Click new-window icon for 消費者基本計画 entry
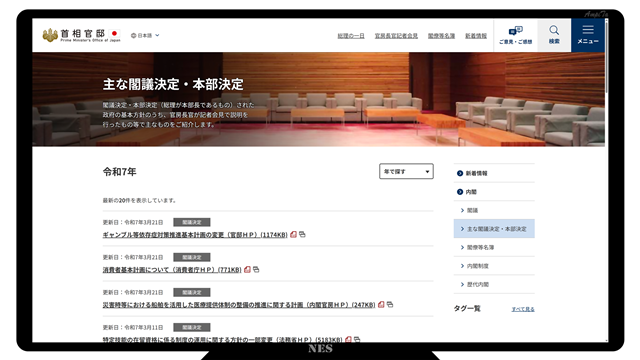Image resolution: width=640 pixels, height=360 pixels. (x=256, y=269)
